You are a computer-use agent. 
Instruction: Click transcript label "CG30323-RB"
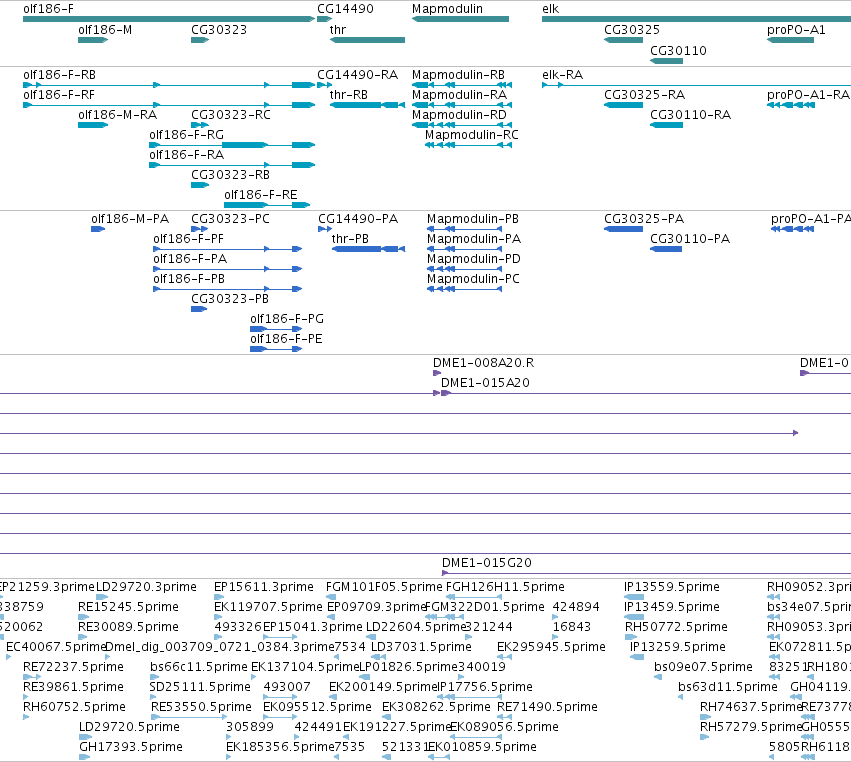[230, 175]
